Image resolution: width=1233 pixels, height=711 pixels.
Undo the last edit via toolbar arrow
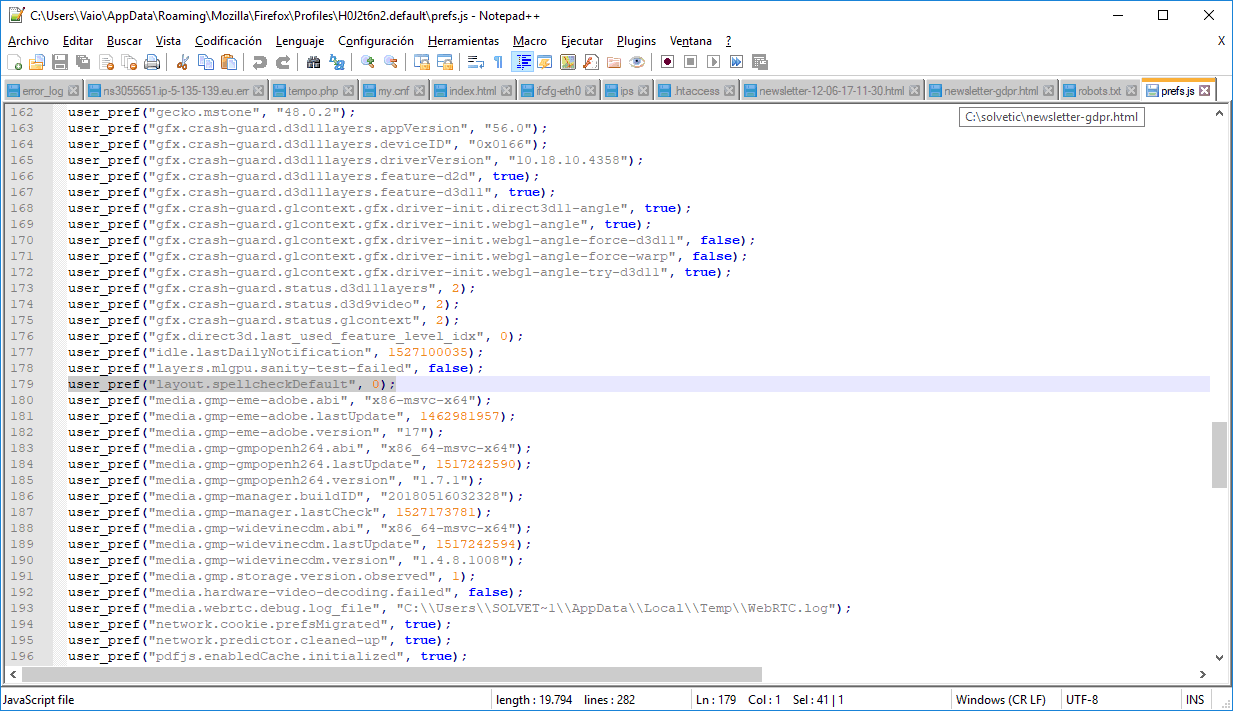coord(260,62)
